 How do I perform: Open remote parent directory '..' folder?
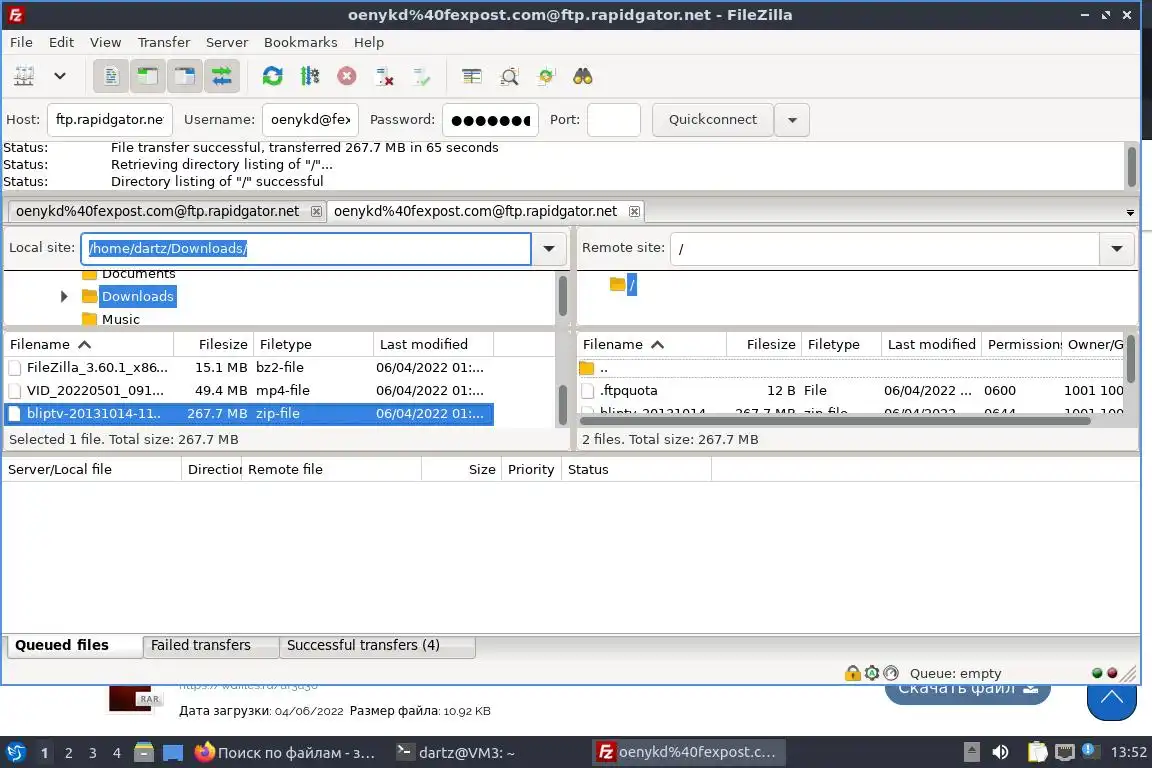point(851,368)
